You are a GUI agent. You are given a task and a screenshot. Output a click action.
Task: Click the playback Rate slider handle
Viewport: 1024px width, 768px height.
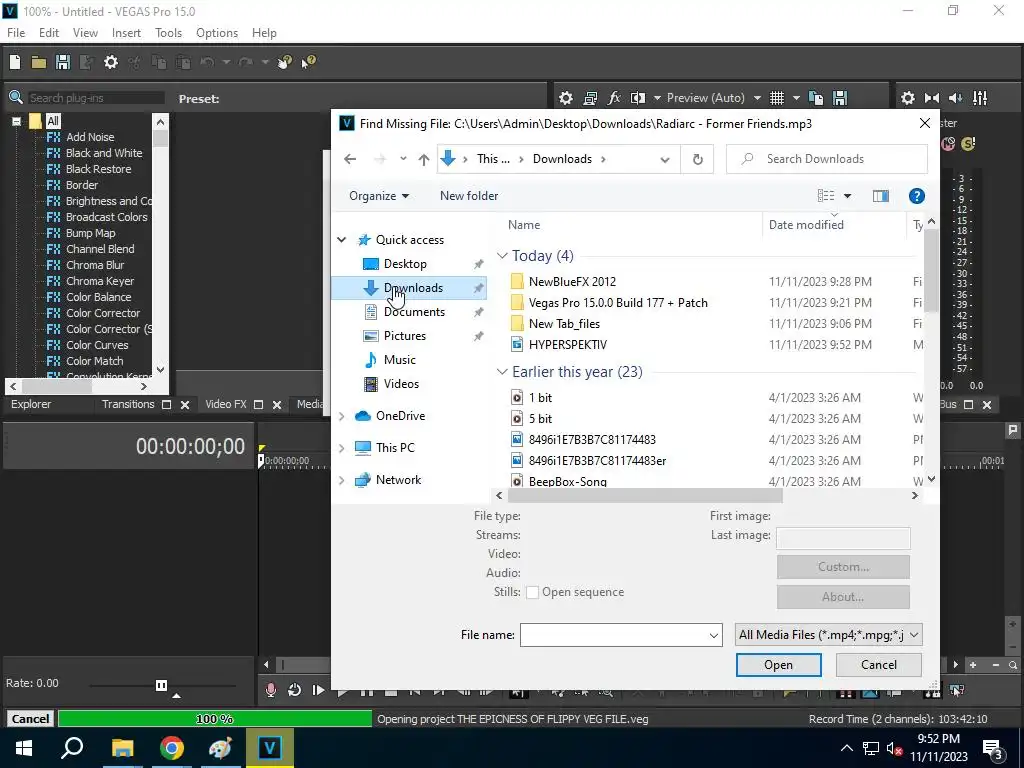point(161,685)
